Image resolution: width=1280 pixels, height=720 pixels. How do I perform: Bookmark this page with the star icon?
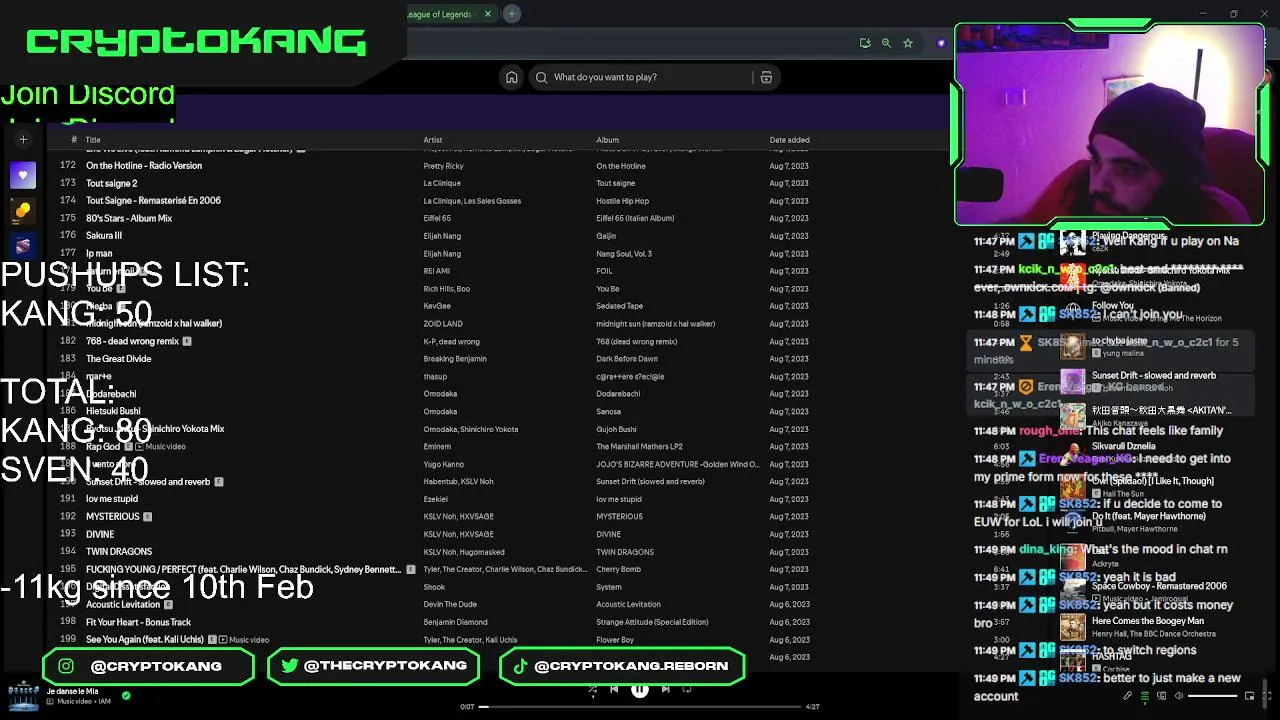[908, 43]
